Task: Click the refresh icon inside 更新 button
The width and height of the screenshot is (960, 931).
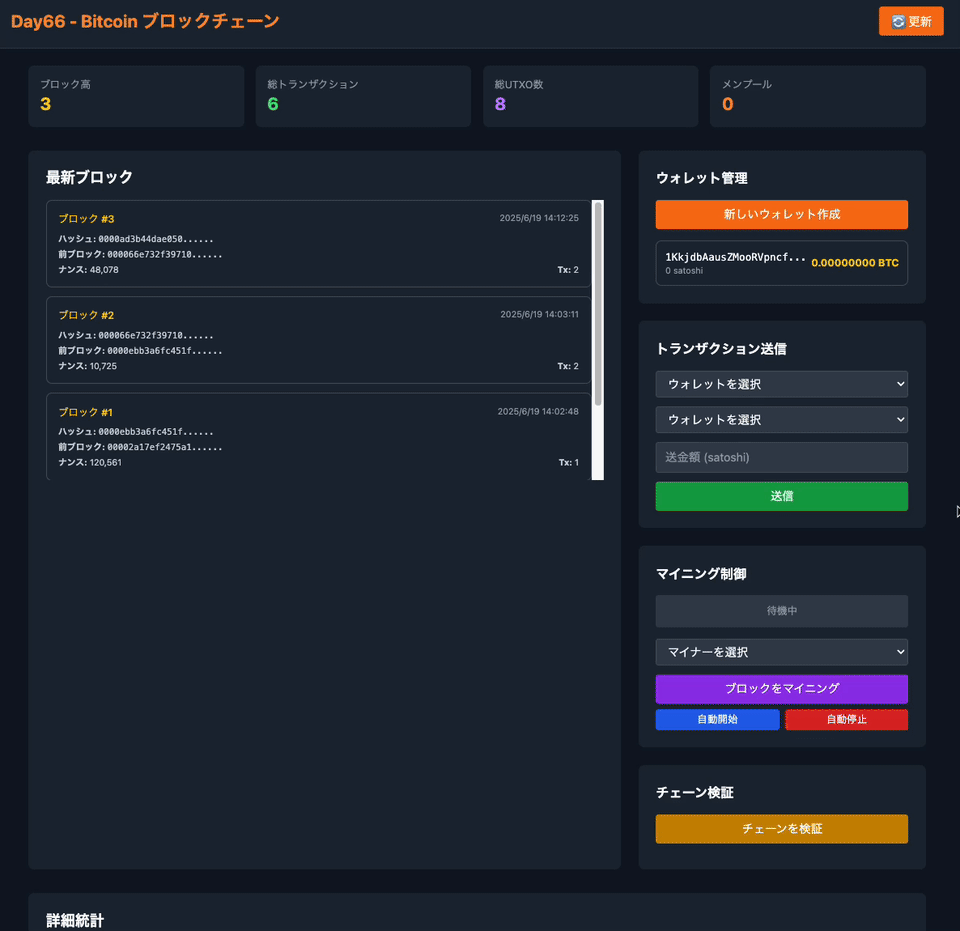Action: (898, 22)
